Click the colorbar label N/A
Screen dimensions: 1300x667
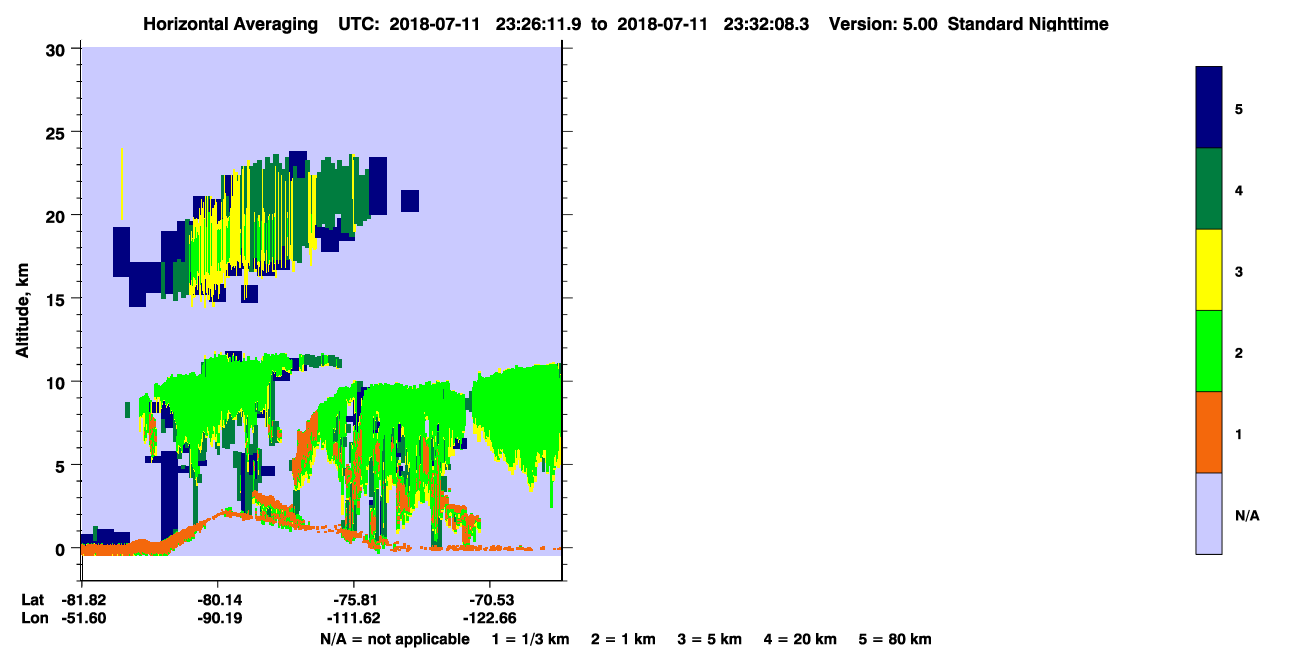(x=1247, y=516)
